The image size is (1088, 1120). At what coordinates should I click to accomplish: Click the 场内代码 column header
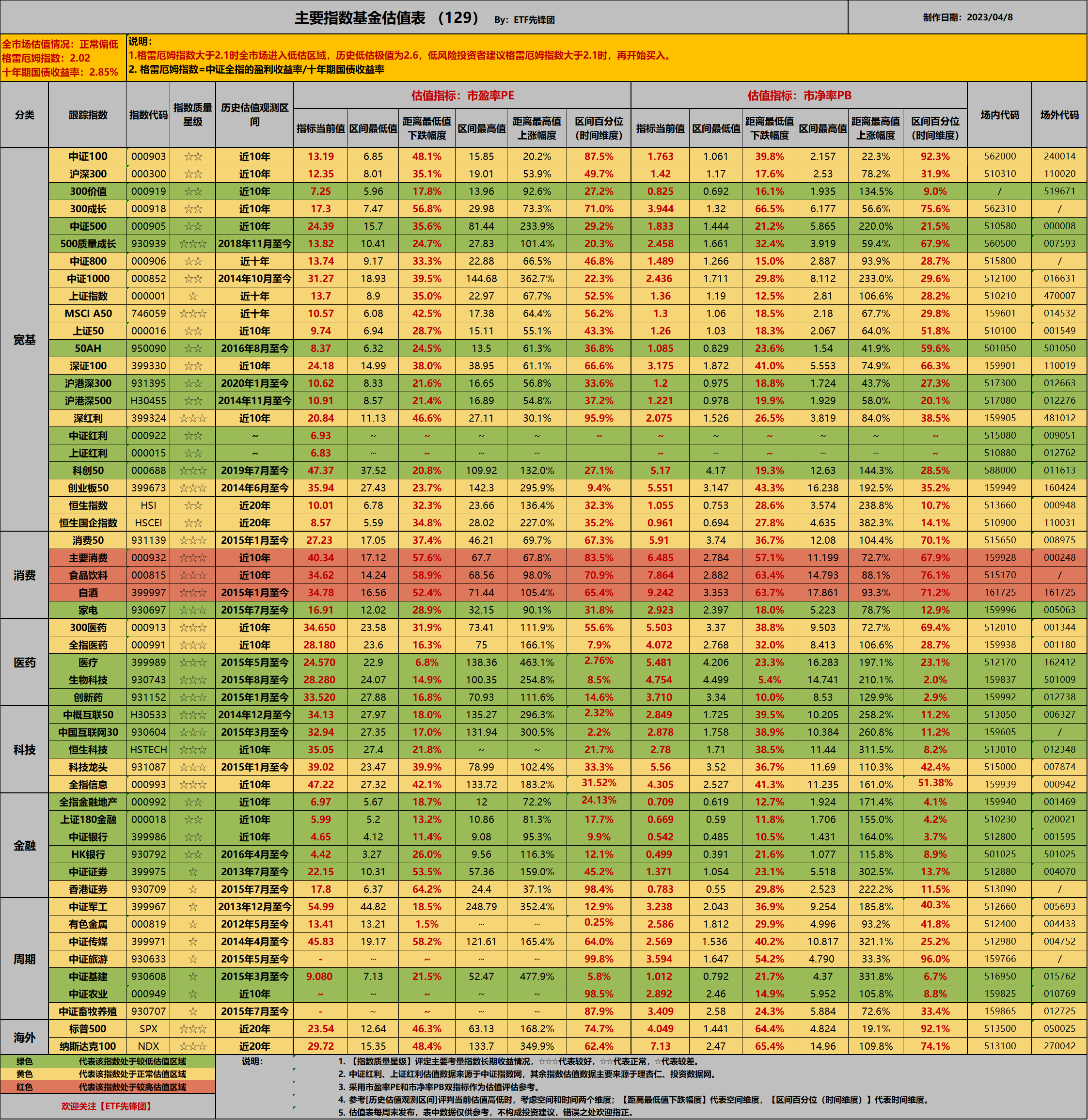coord(999,115)
